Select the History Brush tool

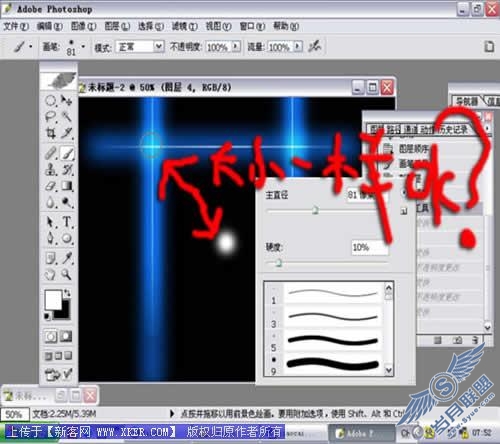67,170
